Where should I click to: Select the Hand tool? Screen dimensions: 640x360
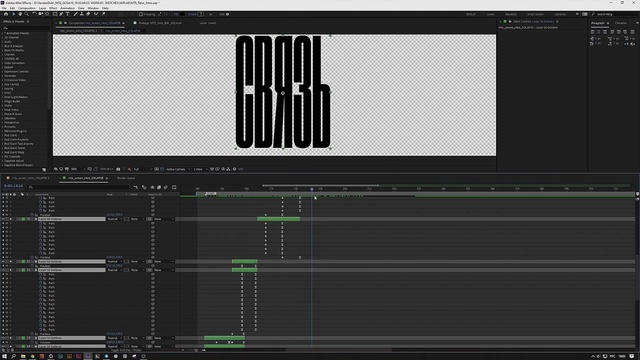click(20, 14)
